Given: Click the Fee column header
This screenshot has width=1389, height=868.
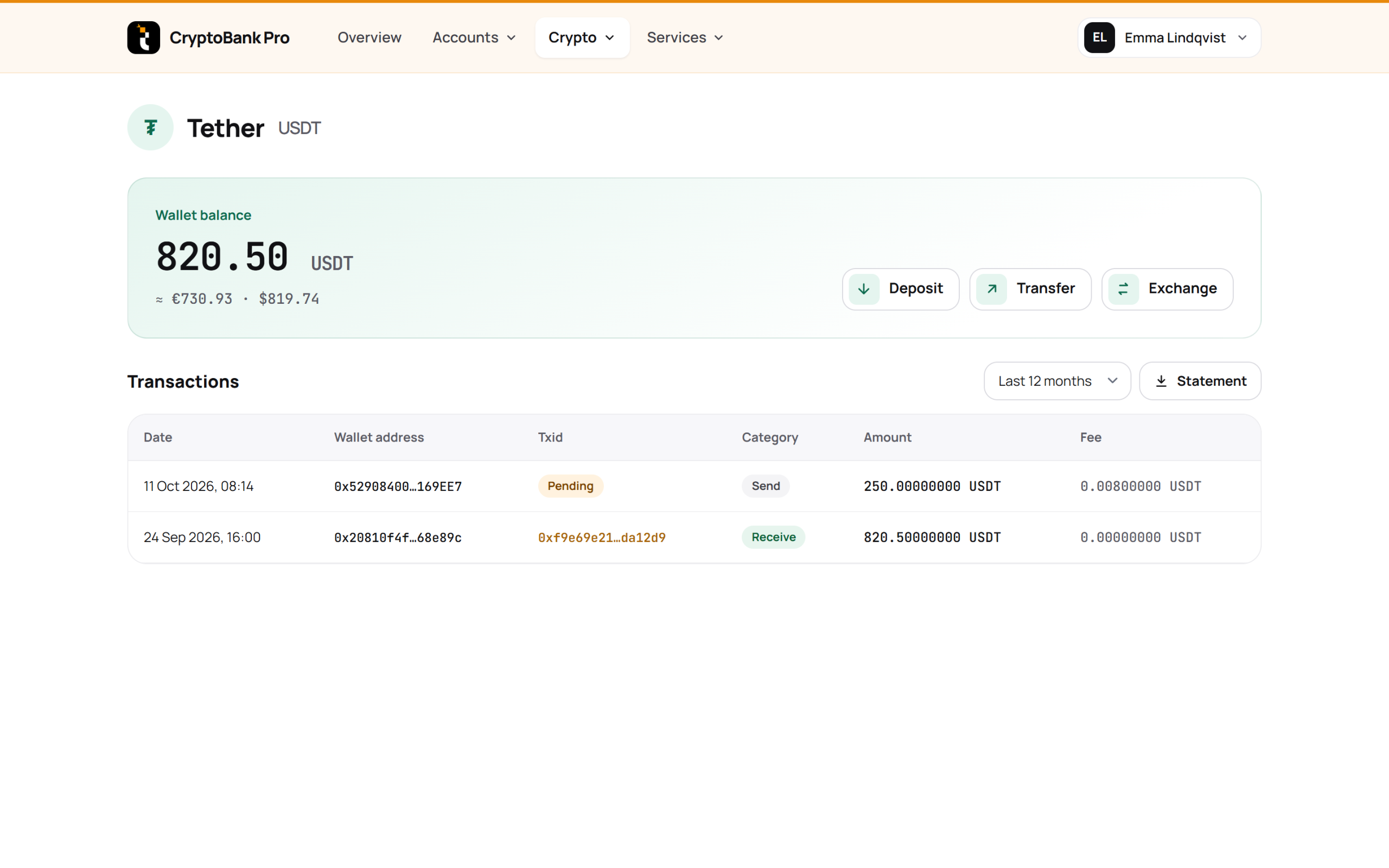Looking at the screenshot, I should pyautogui.click(x=1091, y=437).
